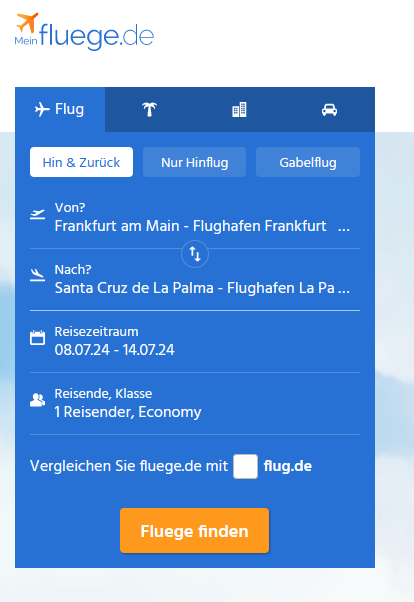Choose the Gabelflug trip option
The image size is (414, 602).
tap(308, 162)
